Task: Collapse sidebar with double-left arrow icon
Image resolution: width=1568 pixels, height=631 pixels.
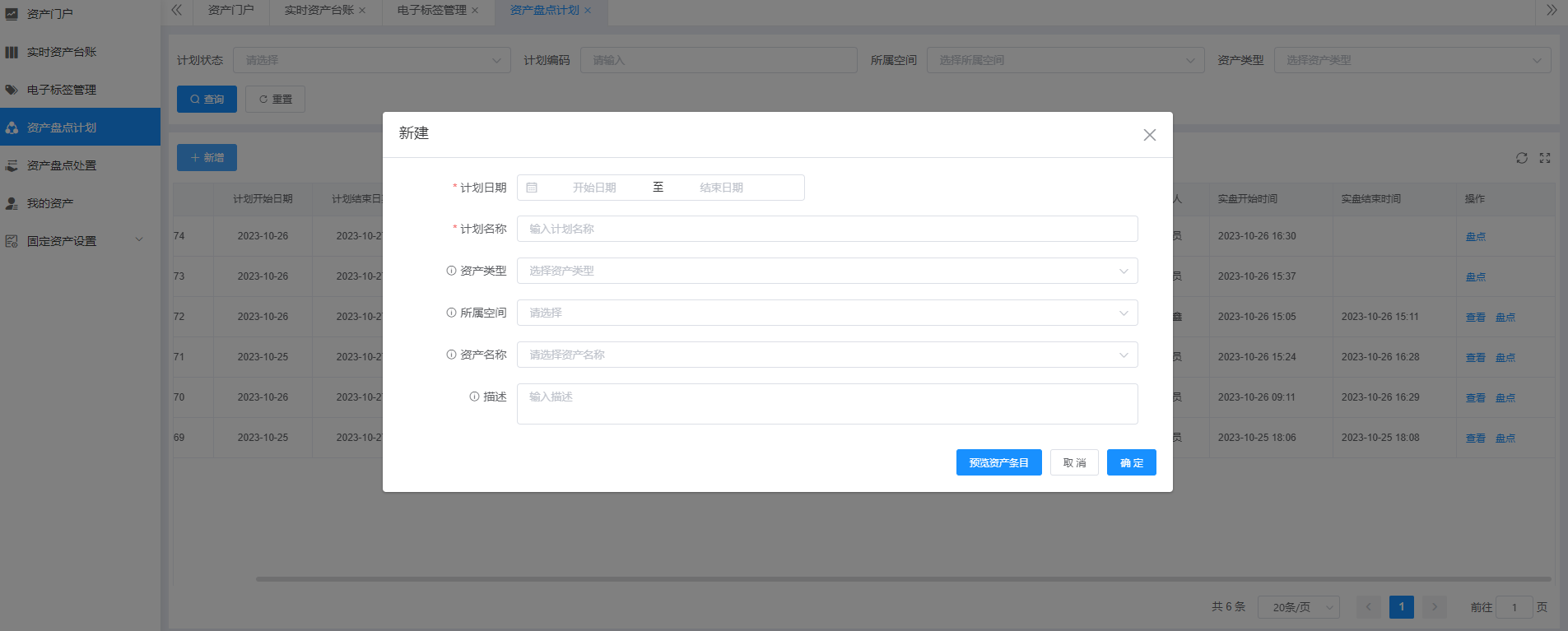Action: click(176, 10)
